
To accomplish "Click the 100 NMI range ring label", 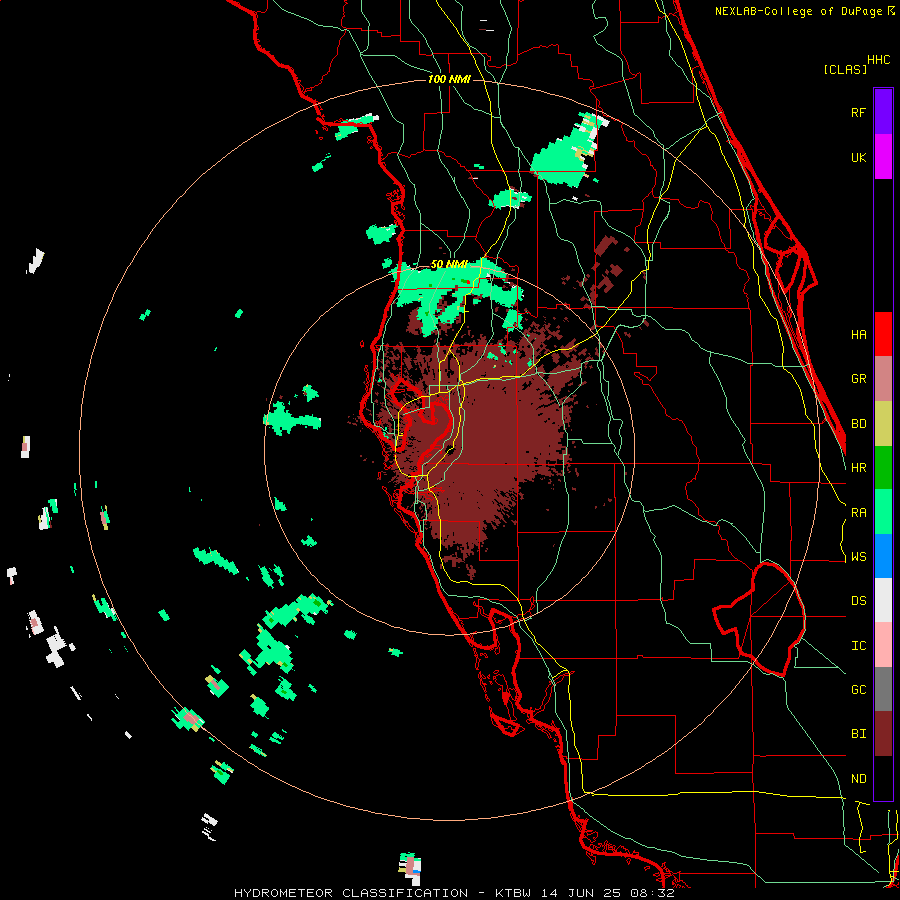I will point(449,79).
